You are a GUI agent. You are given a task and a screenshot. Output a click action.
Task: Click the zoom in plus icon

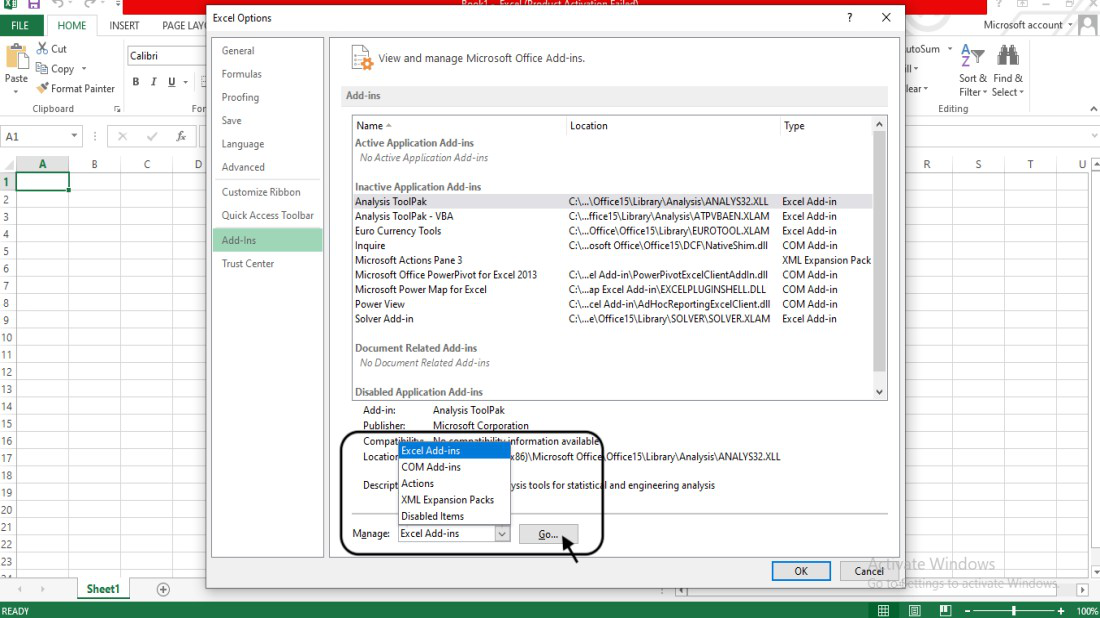1061,611
